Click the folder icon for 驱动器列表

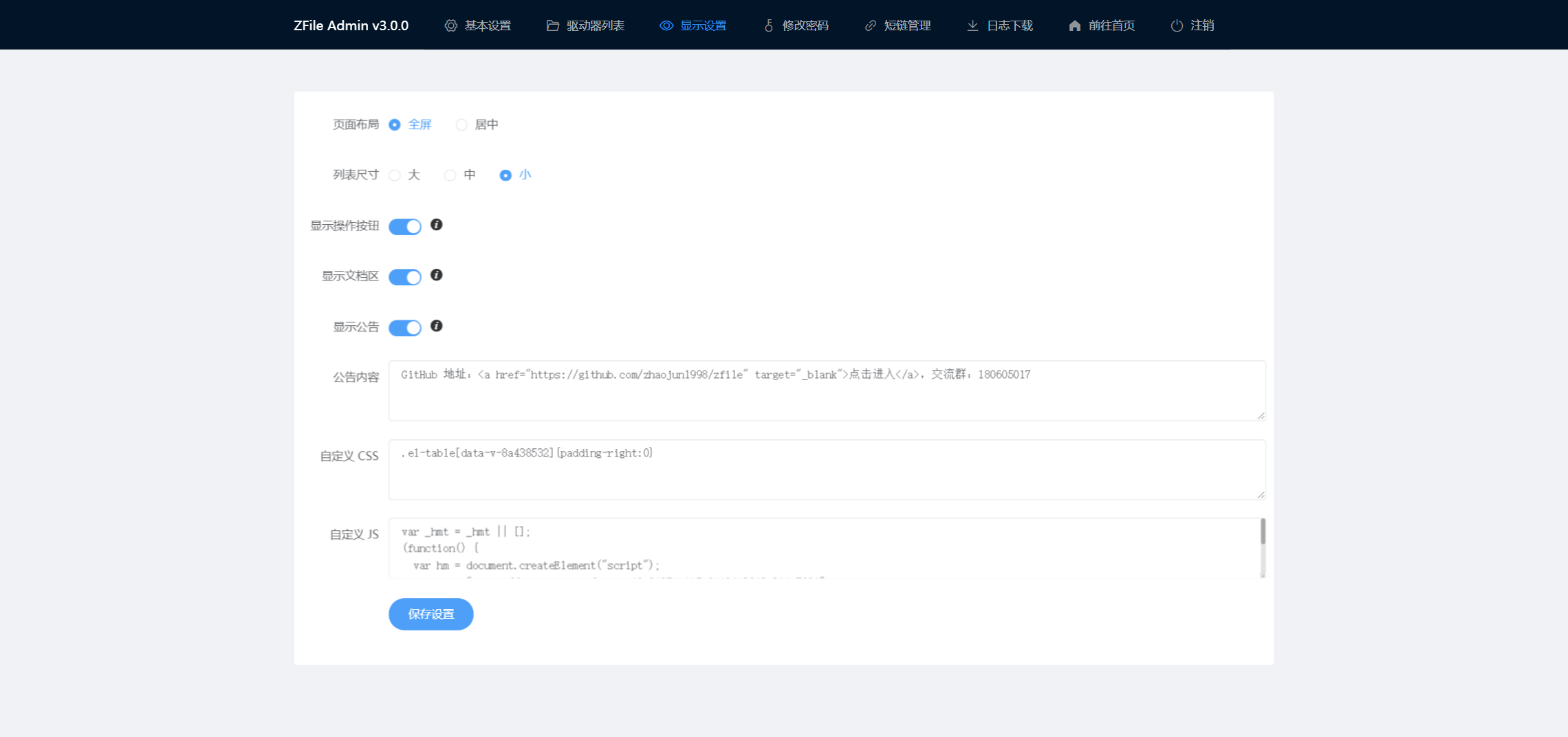pos(552,25)
